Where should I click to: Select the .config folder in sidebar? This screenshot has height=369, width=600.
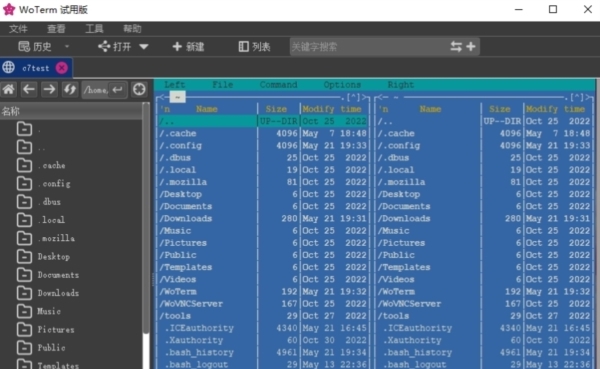54,184
